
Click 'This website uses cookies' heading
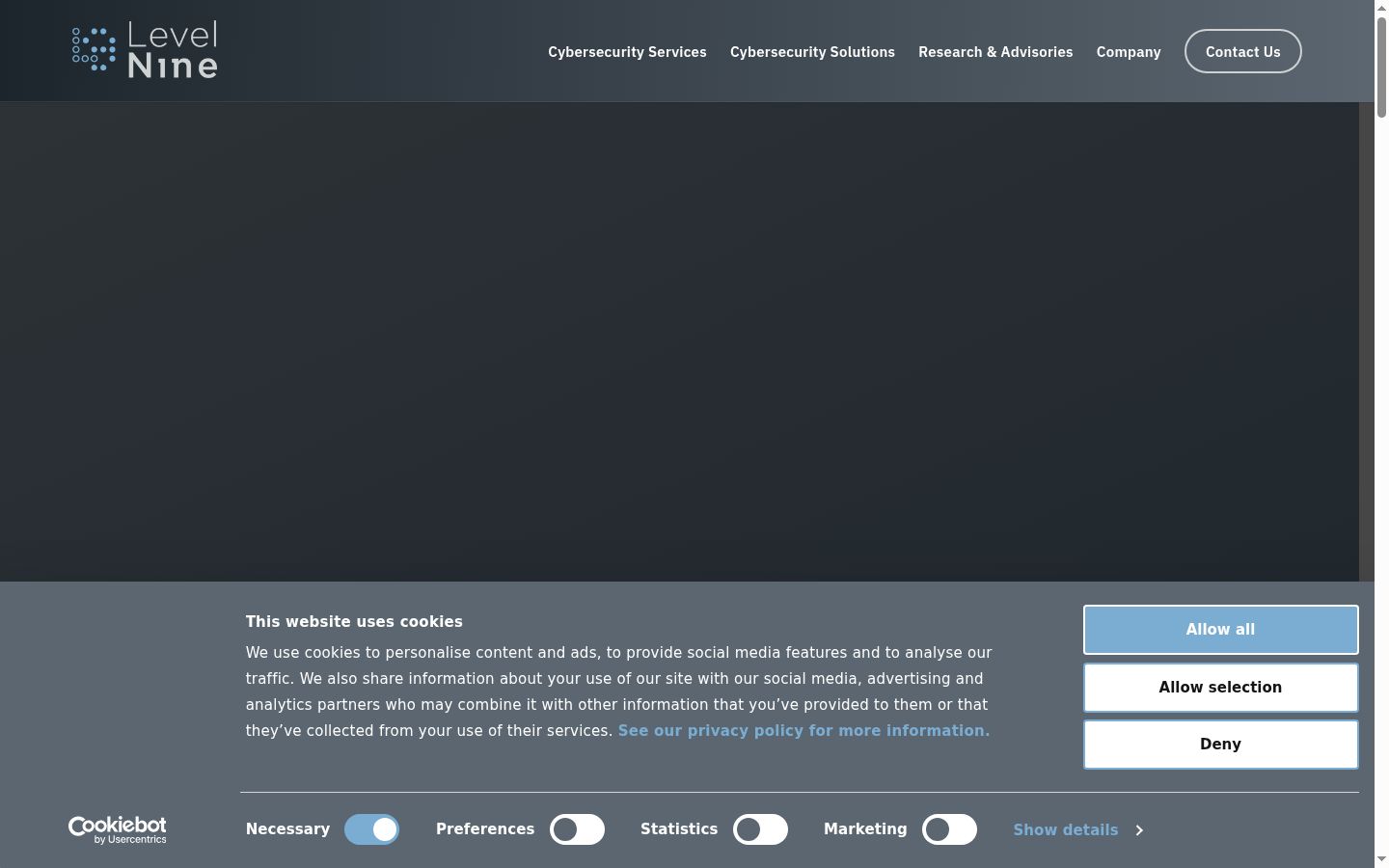coord(354,622)
